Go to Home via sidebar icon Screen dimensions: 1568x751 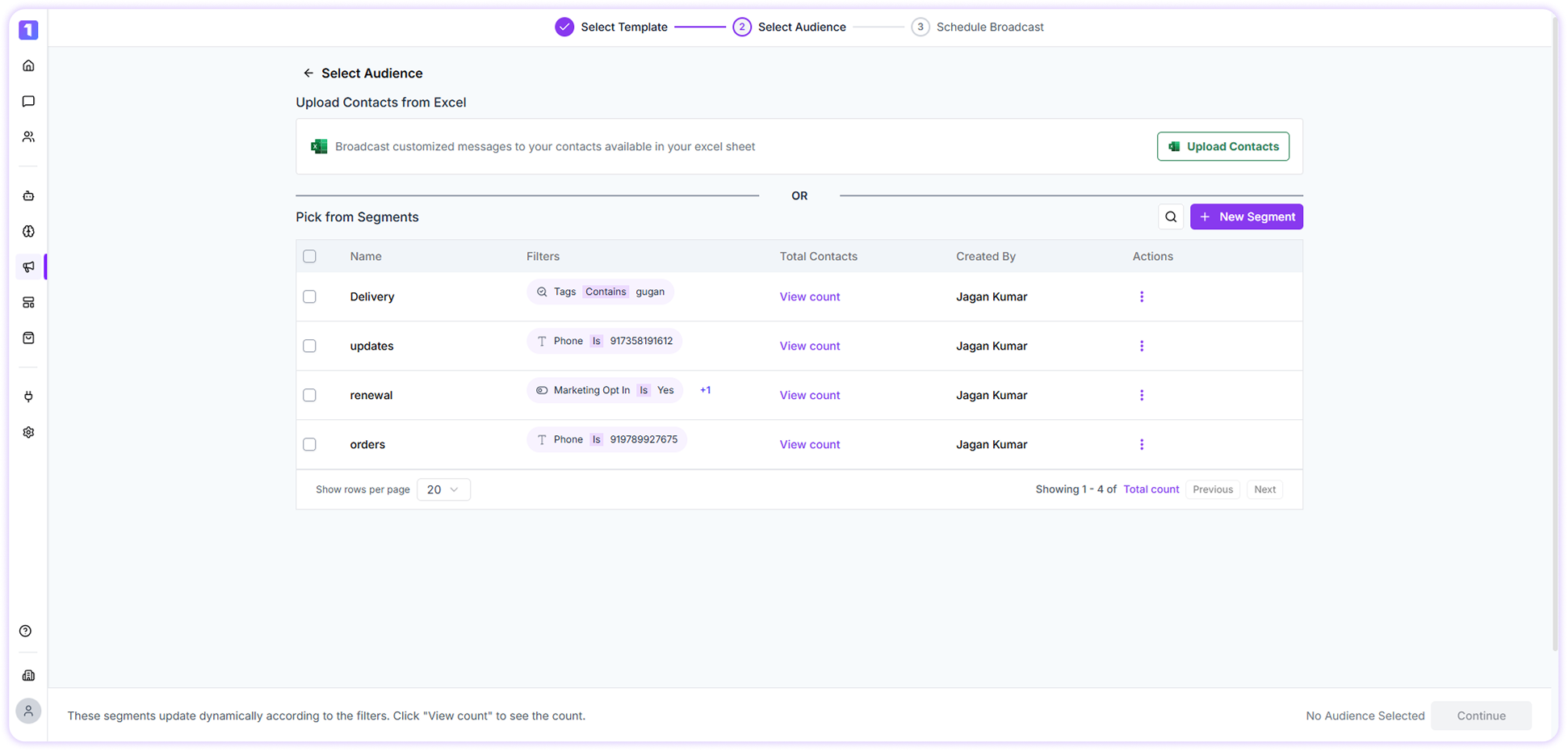pos(28,65)
